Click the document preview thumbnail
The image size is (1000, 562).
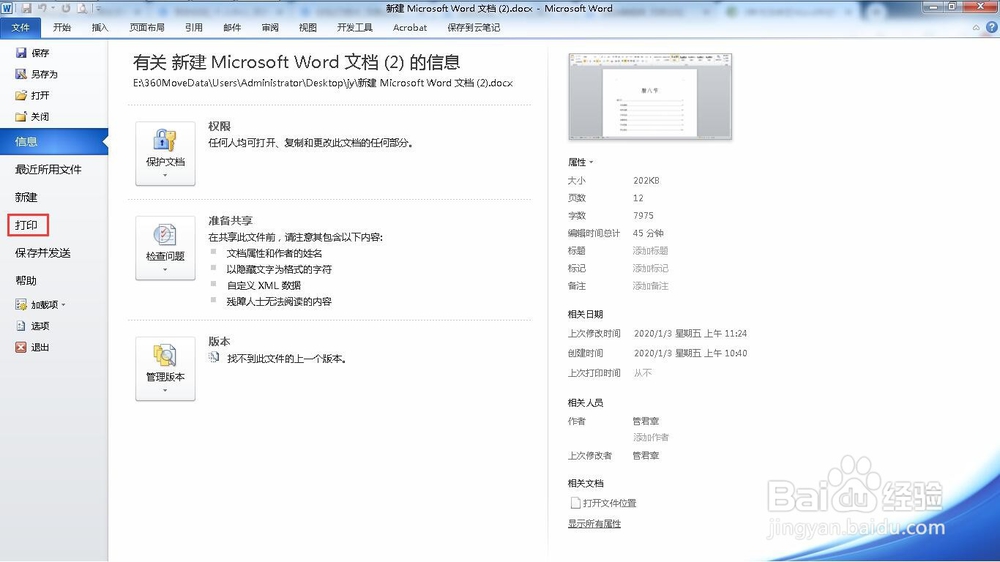click(x=650, y=96)
